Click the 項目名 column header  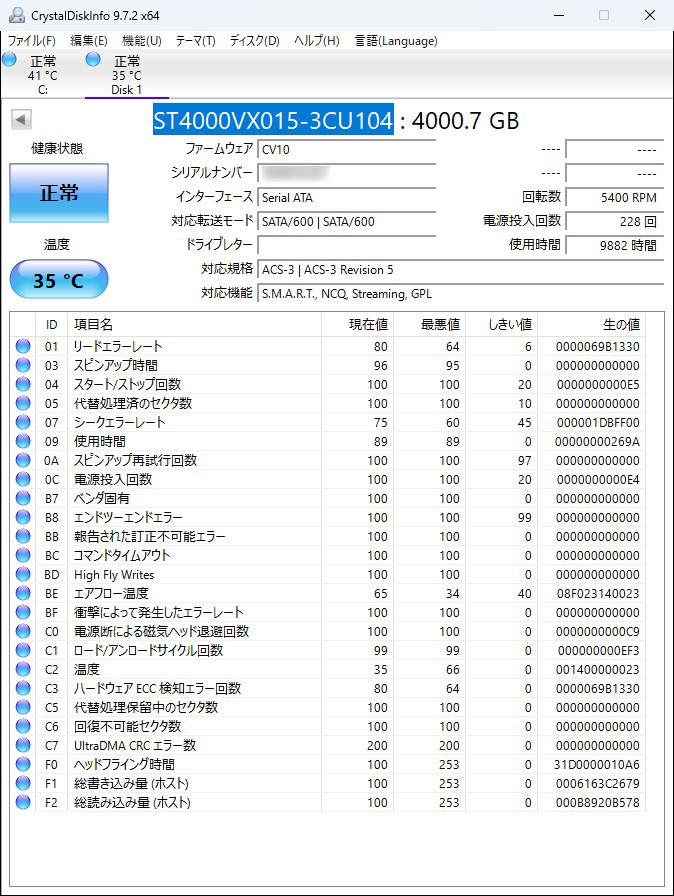point(194,325)
